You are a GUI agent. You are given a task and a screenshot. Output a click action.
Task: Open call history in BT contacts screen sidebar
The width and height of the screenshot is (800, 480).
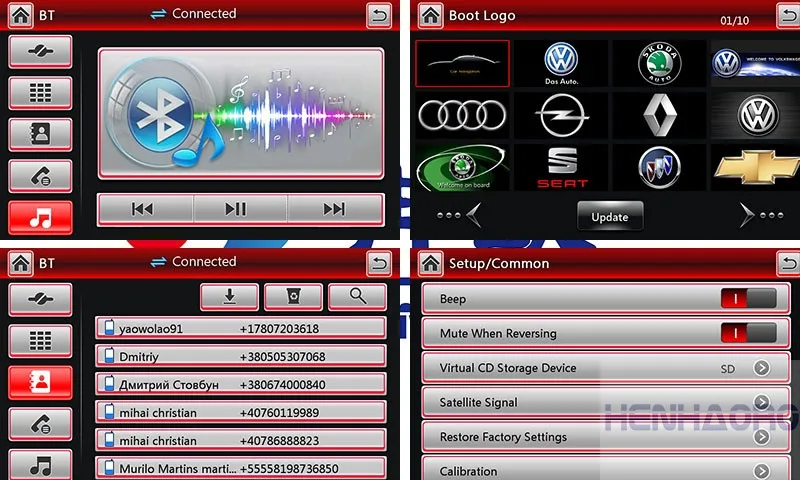click(x=40, y=424)
